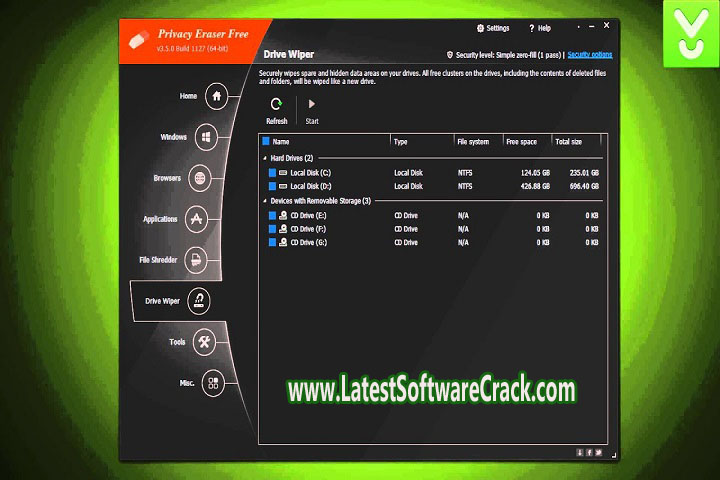Open the Browsers globe icon

[199, 178]
